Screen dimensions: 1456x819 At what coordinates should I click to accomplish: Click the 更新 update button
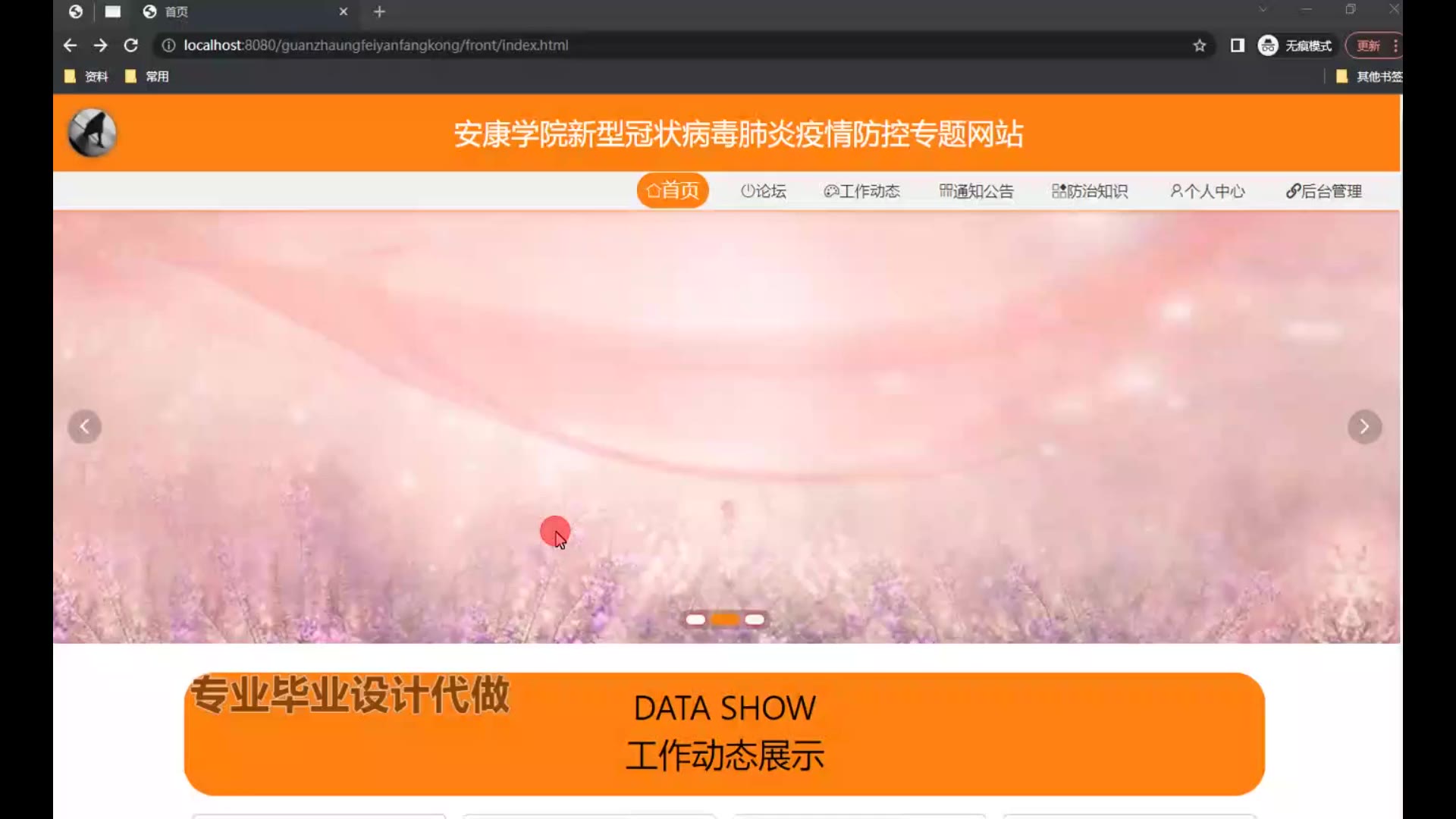[x=1368, y=45]
